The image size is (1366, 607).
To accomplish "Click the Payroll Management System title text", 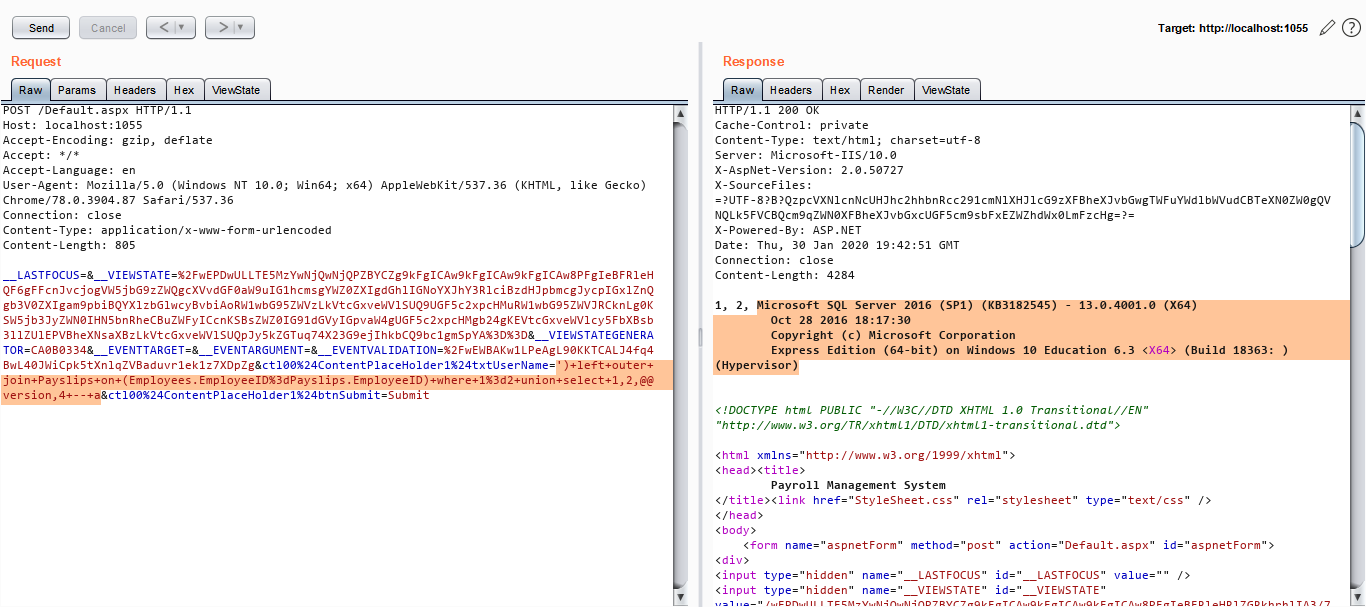I will [858, 485].
